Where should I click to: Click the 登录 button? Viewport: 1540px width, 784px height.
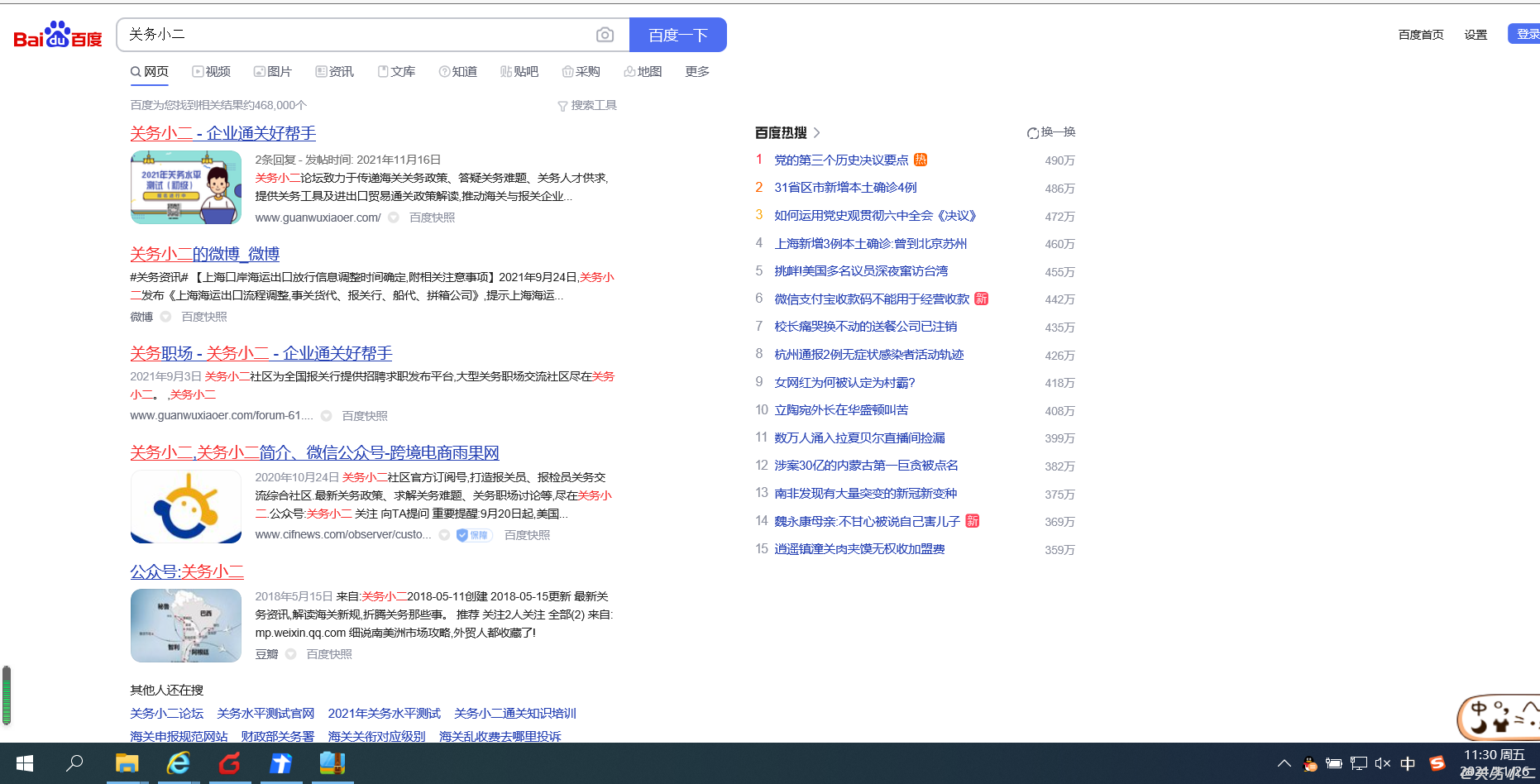[1524, 34]
